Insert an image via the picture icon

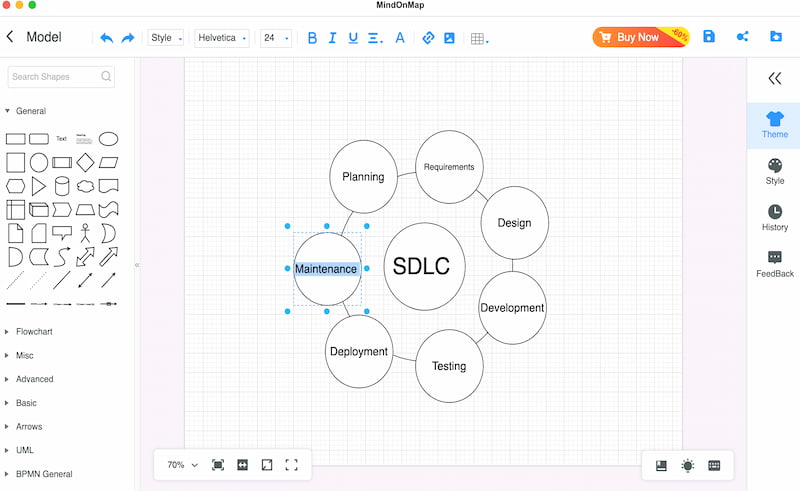coord(449,38)
